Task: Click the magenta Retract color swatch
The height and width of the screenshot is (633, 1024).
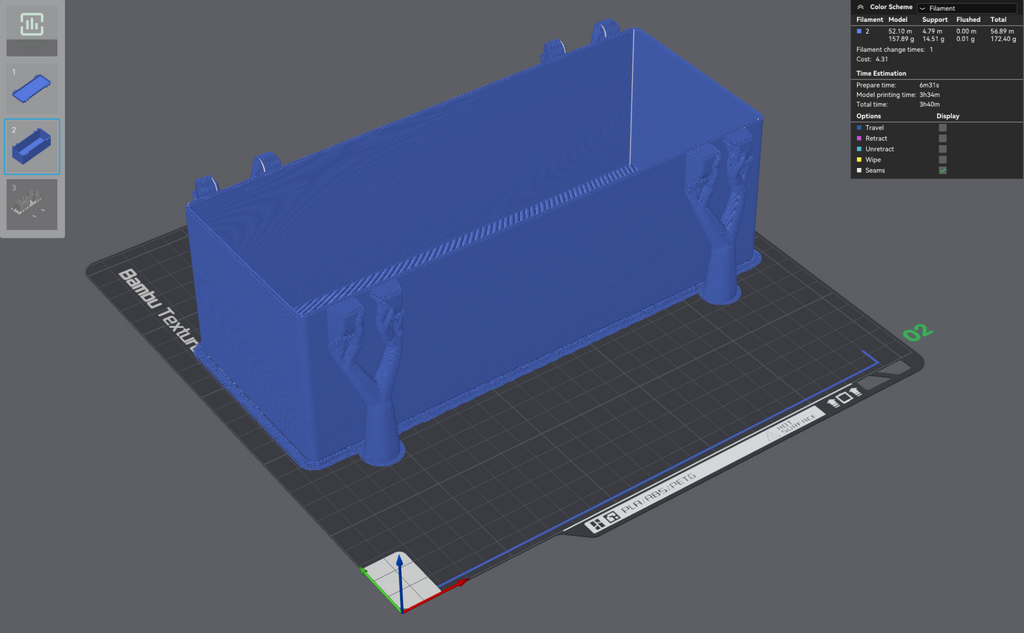Action: tap(859, 138)
